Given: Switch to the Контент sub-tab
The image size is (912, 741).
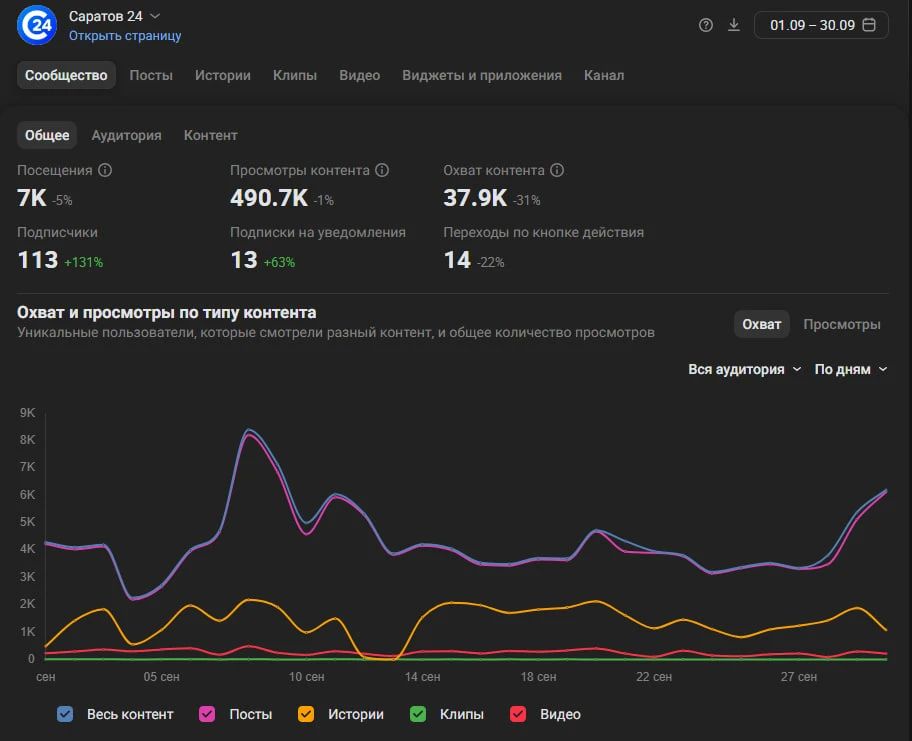Looking at the screenshot, I should tap(211, 135).
